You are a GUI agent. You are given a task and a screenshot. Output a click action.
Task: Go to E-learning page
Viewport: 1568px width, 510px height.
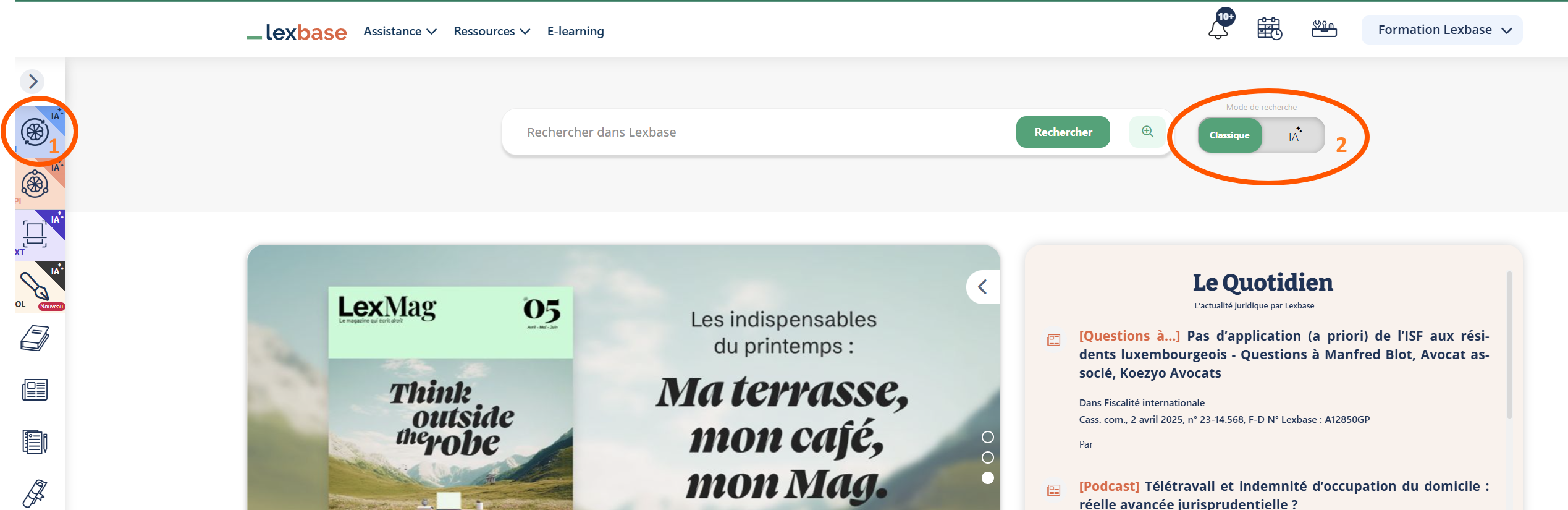575,31
